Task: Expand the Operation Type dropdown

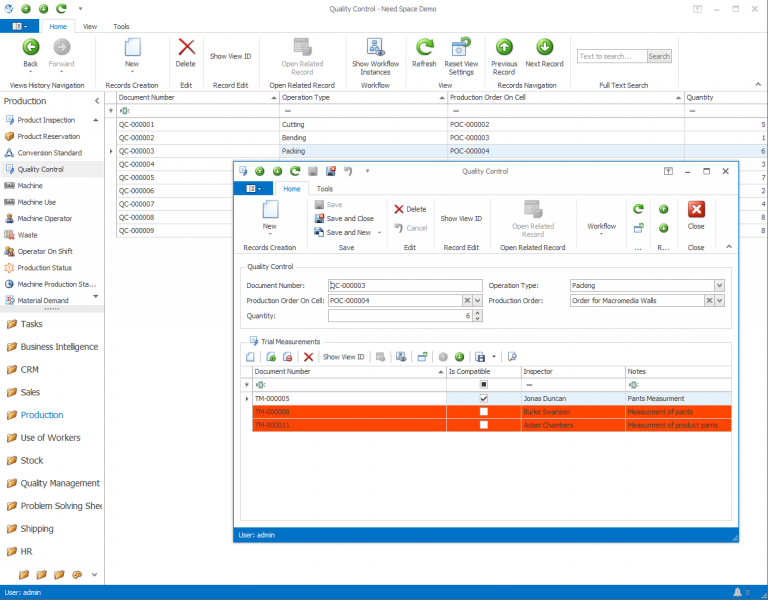Action: tap(719, 285)
